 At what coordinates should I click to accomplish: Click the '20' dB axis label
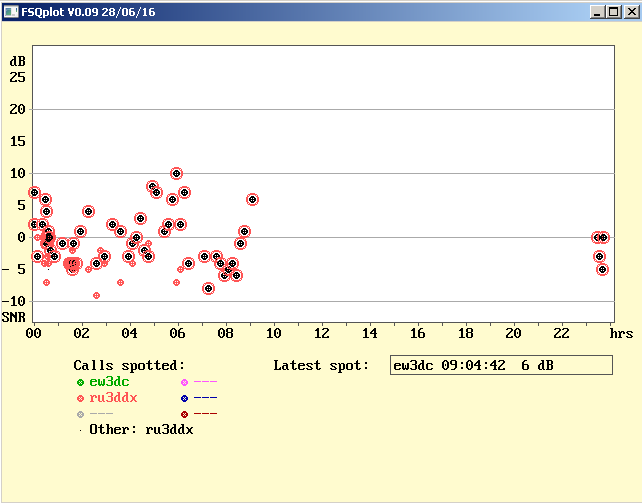tap(17, 109)
